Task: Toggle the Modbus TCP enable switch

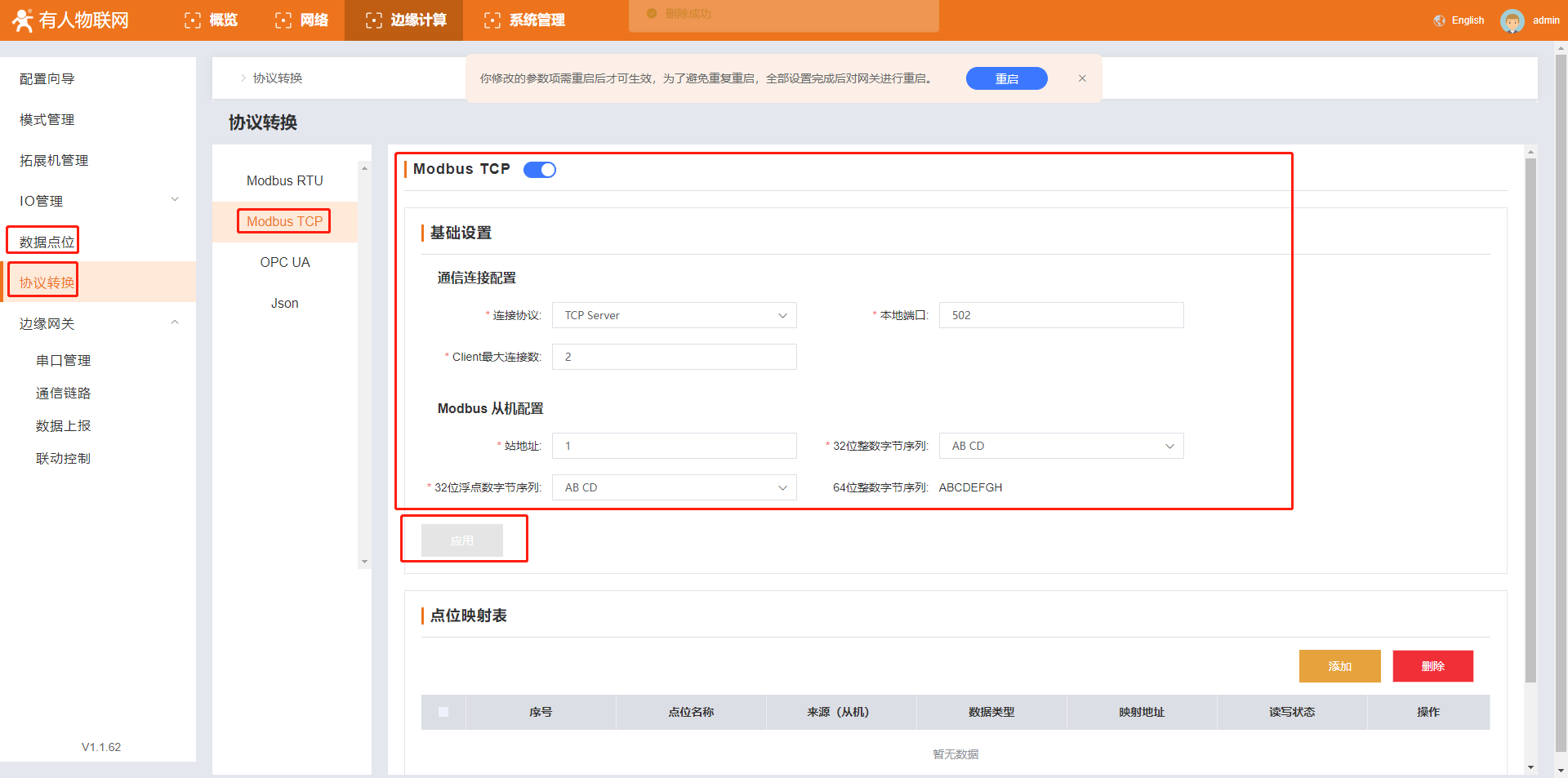Action: 540,170
